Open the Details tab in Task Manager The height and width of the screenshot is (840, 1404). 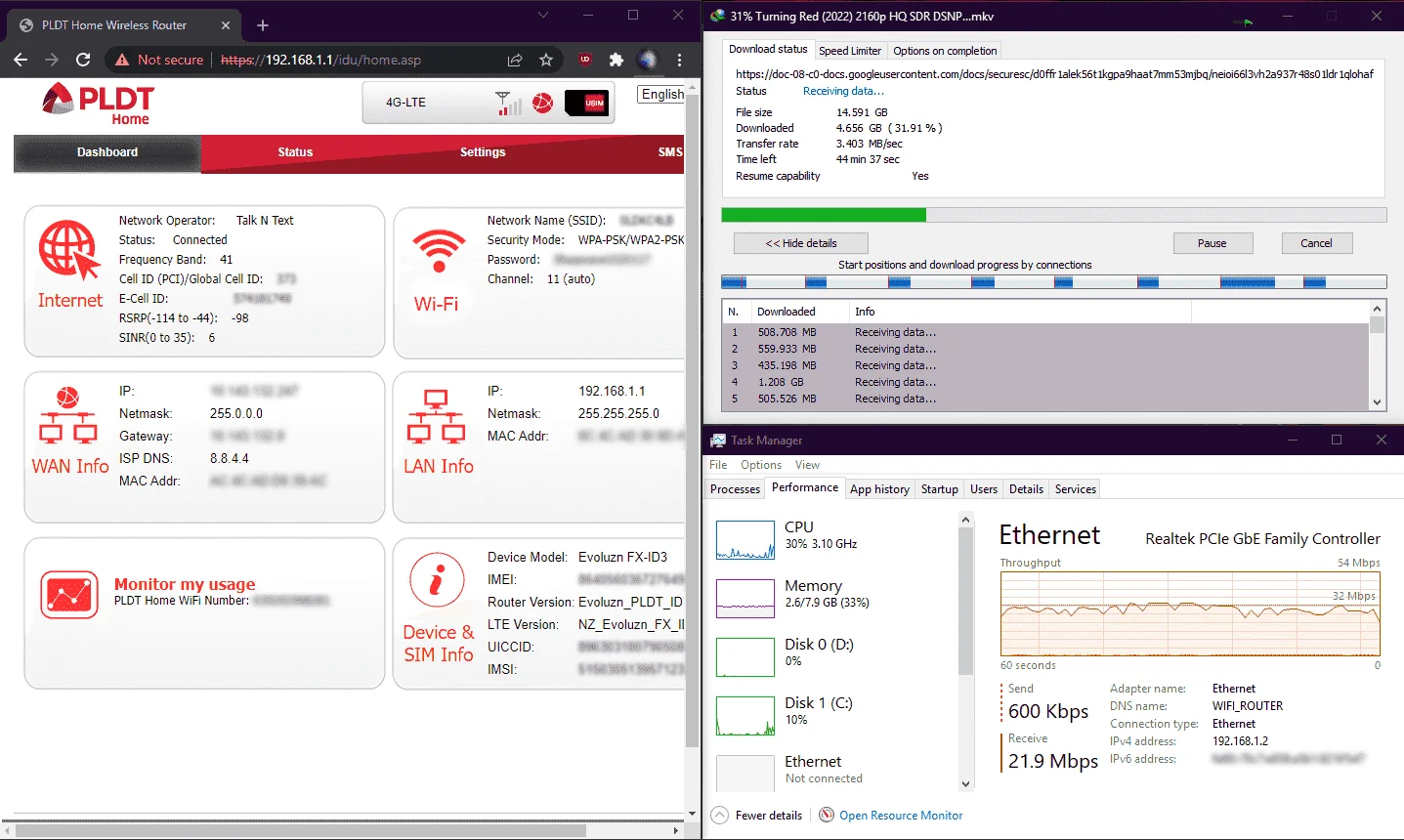(x=1026, y=489)
